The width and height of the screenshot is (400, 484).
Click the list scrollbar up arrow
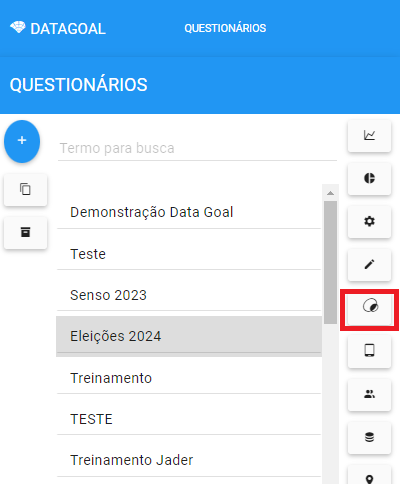tap(331, 193)
